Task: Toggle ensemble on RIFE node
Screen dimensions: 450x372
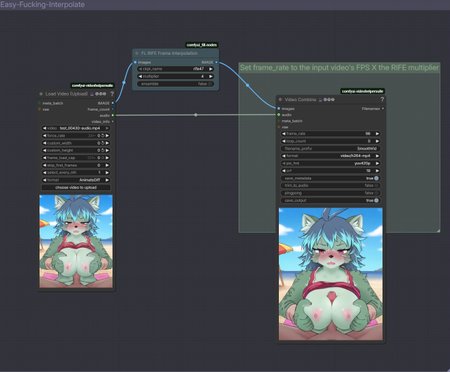Action: tap(175, 84)
